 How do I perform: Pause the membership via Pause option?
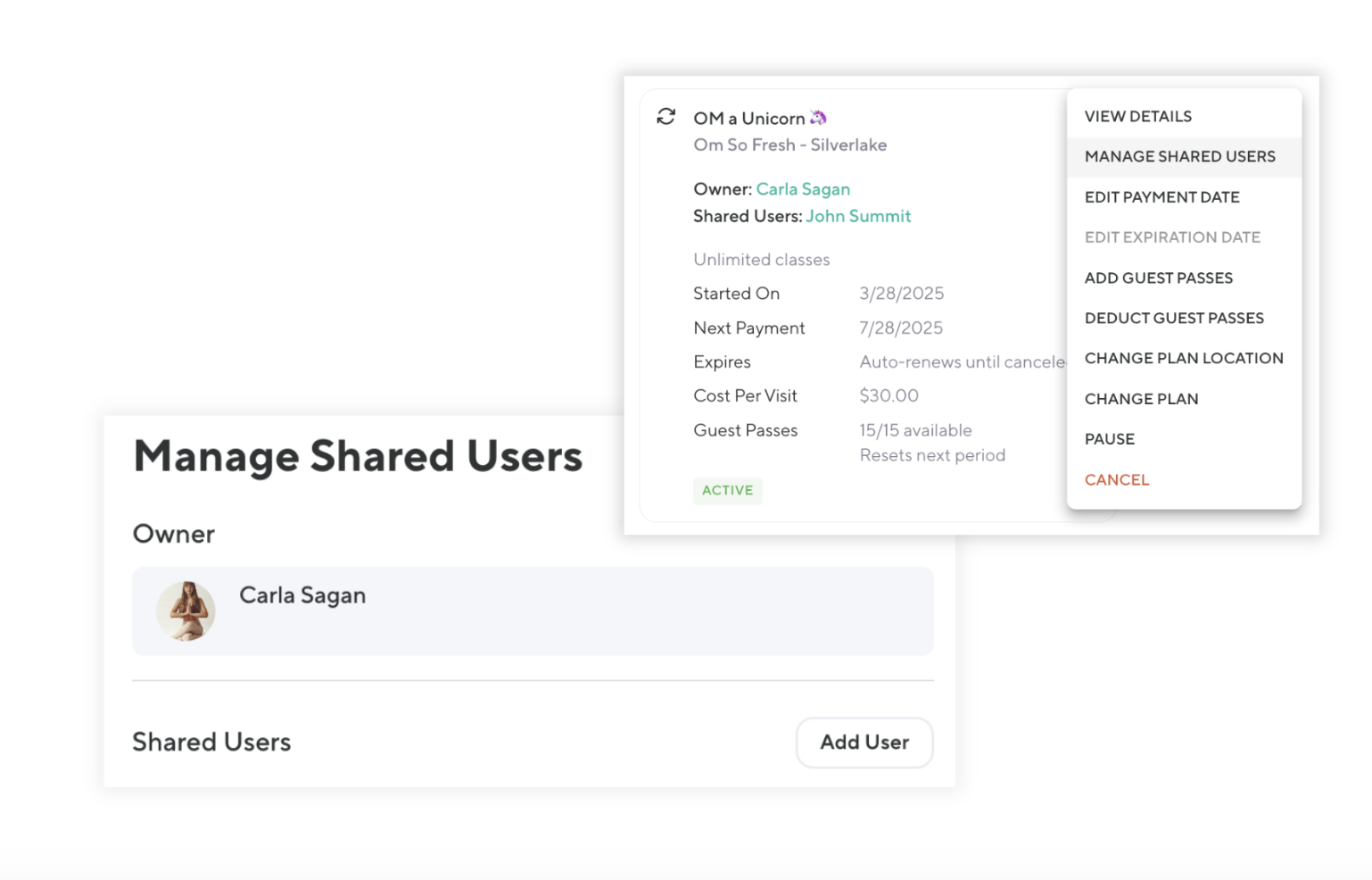point(1109,439)
